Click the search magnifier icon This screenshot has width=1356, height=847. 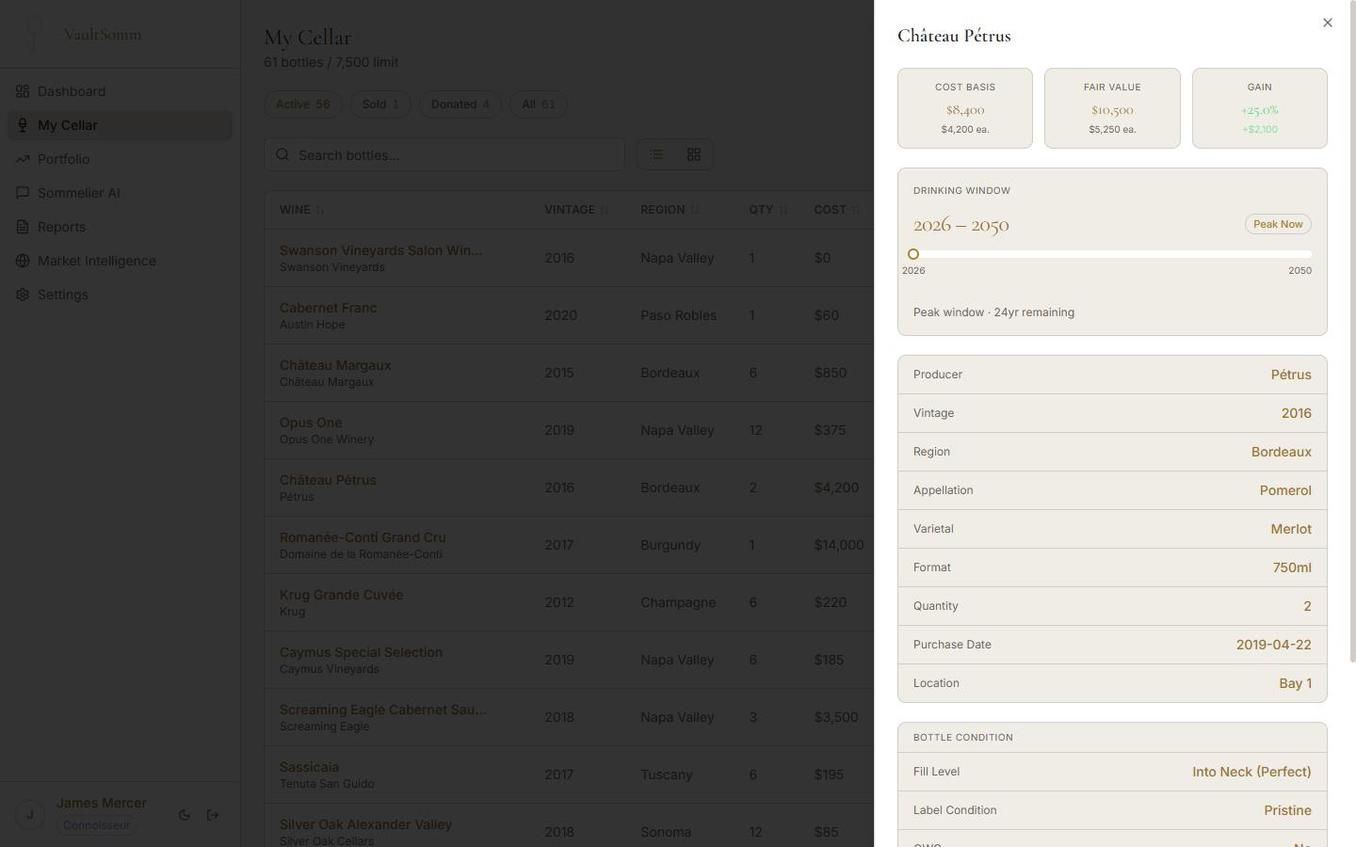(x=283, y=155)
